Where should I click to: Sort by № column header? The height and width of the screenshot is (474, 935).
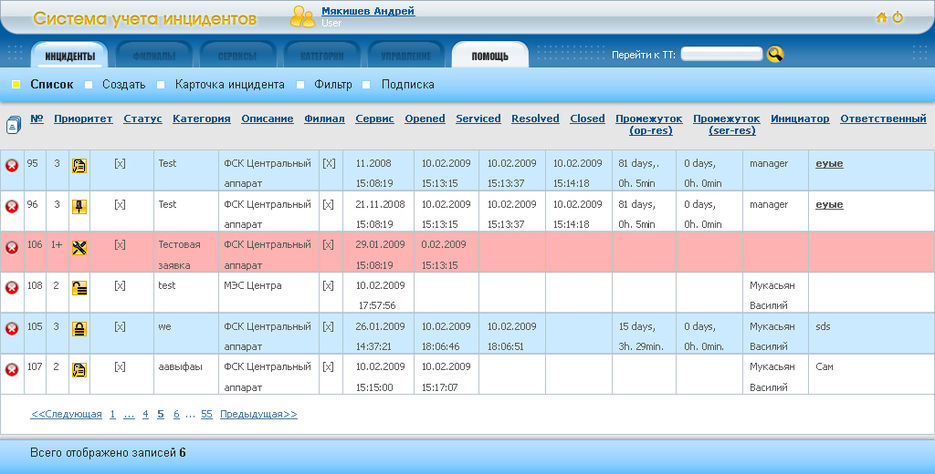[37, 118]
